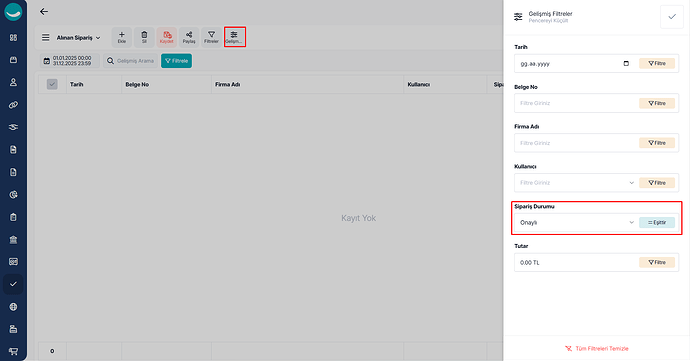
Task: Click the Ekle plus toolbar button
Action: (121, 37)
